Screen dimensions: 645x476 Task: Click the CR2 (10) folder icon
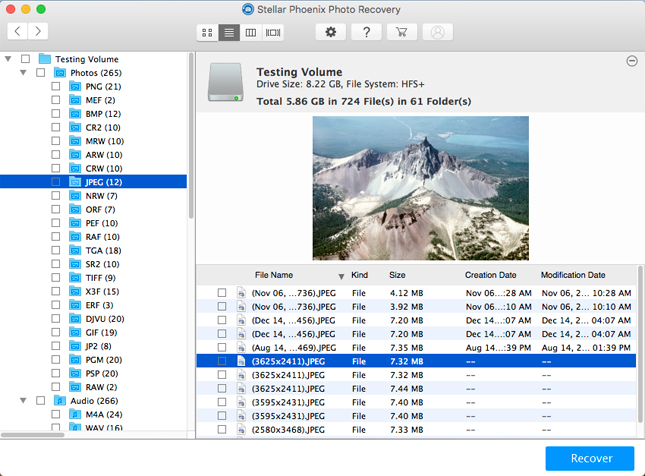click(x=75, y=128)
